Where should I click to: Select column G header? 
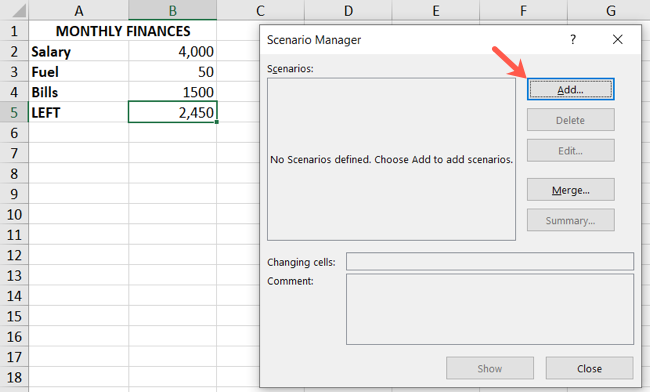(610, 10)
